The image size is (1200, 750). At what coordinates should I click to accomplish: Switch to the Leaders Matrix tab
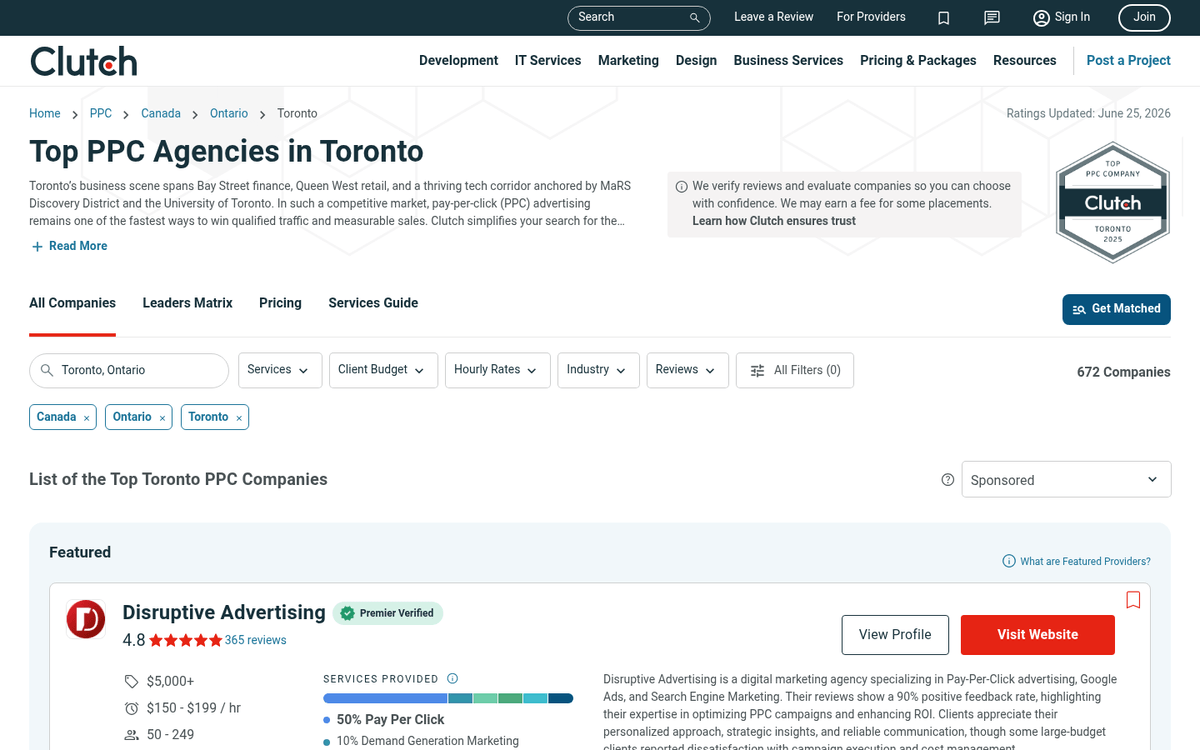[x=187, y=303]
